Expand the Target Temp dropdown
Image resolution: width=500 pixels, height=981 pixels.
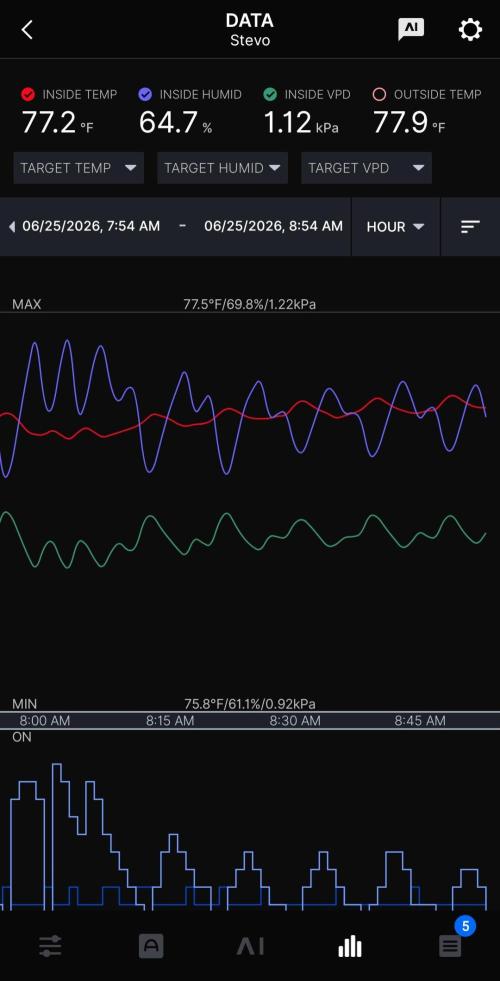[x=79, y=168]
